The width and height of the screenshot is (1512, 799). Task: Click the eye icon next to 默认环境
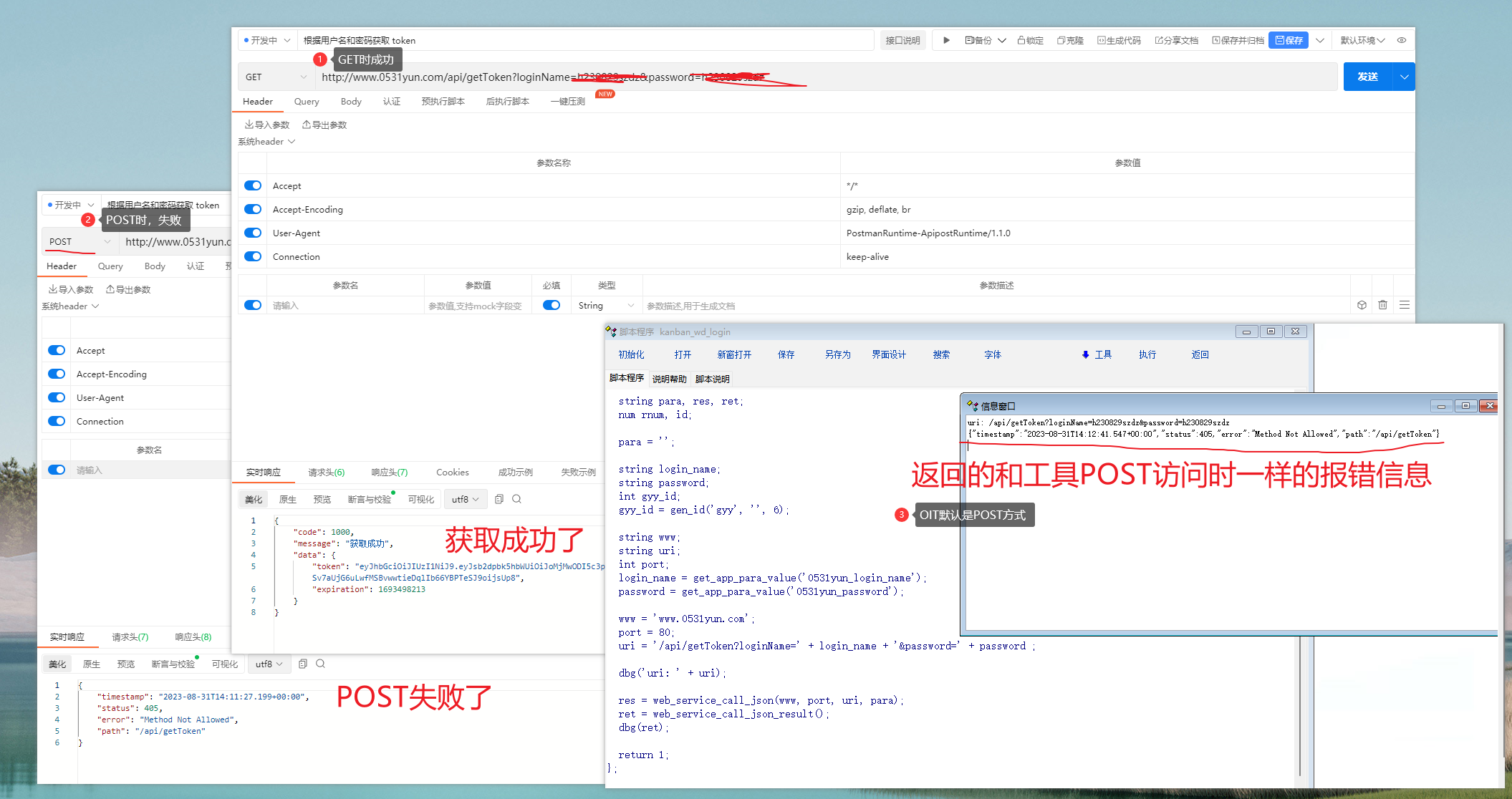(x=1402, y=40)
